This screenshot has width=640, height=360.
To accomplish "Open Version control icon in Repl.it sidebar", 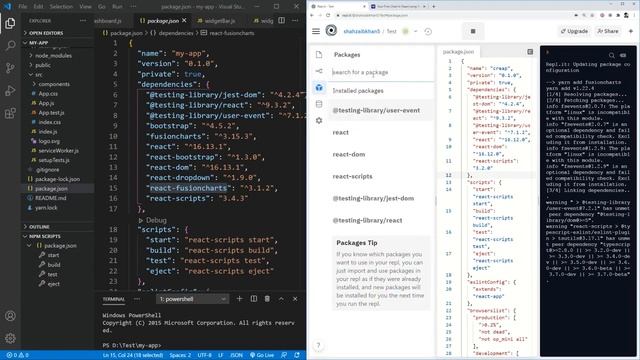I will (x=319, y=71).
